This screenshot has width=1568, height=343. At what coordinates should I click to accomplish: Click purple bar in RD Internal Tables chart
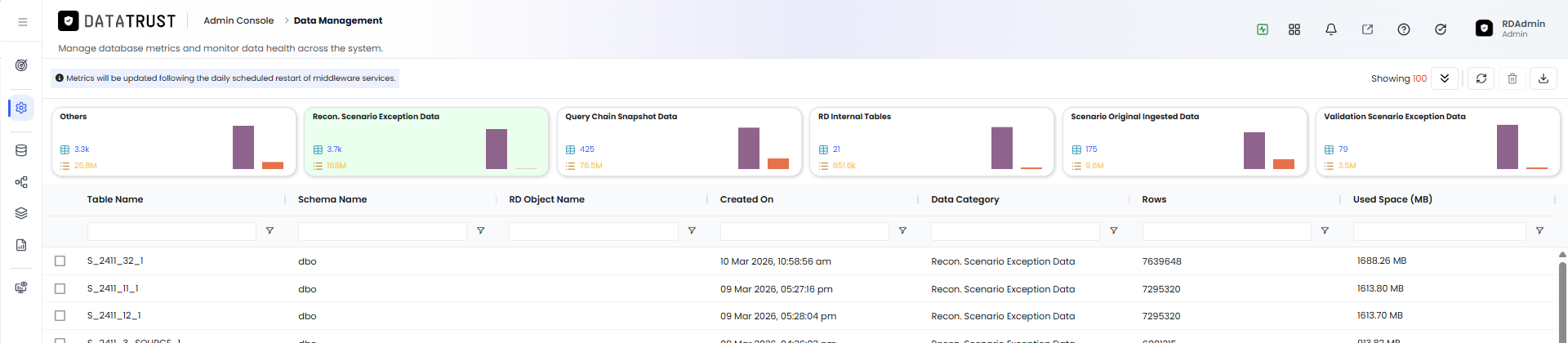(1002, 148)
